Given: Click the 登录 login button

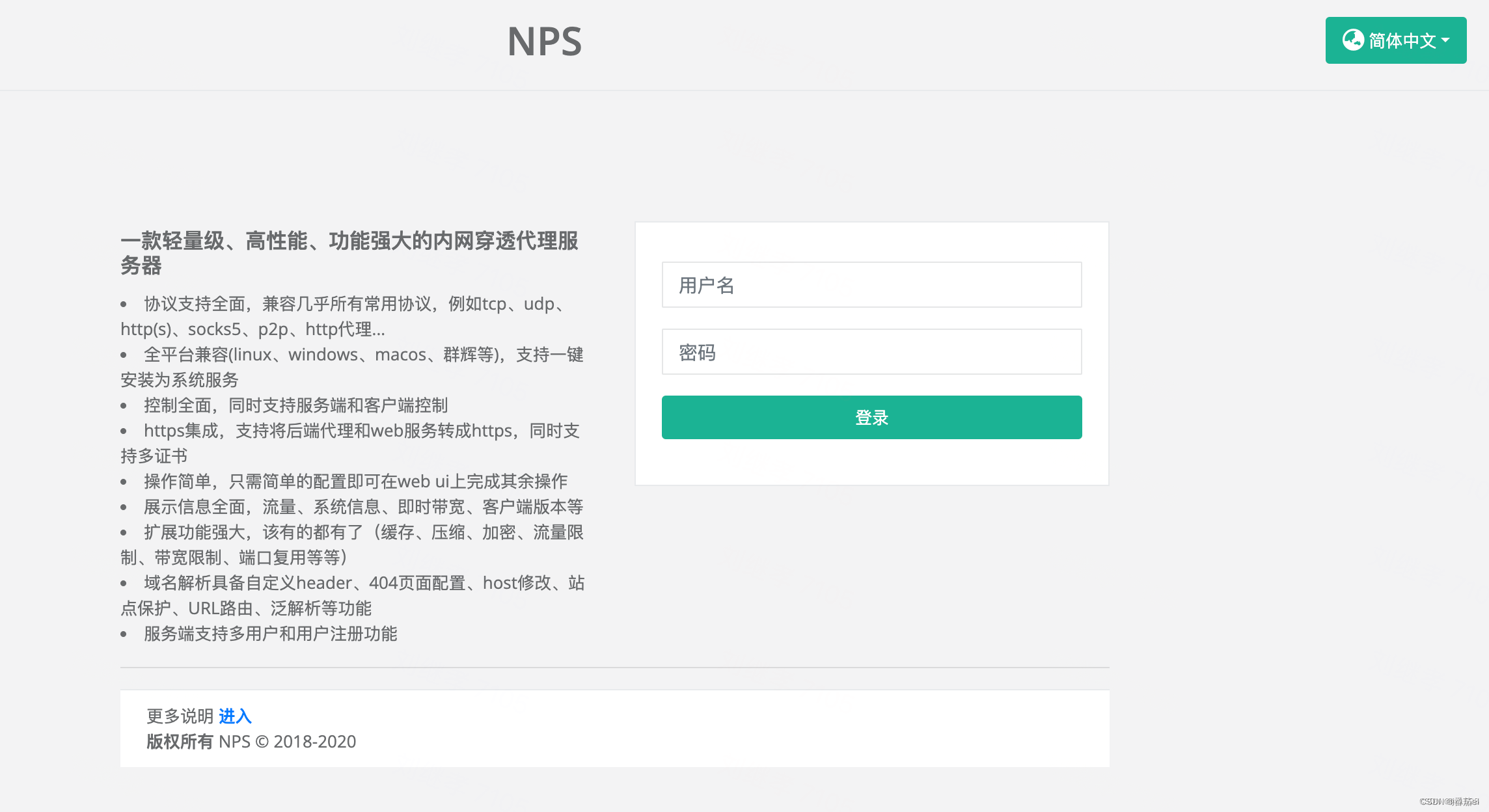Looking at the screenshot, I should point(871,417).
